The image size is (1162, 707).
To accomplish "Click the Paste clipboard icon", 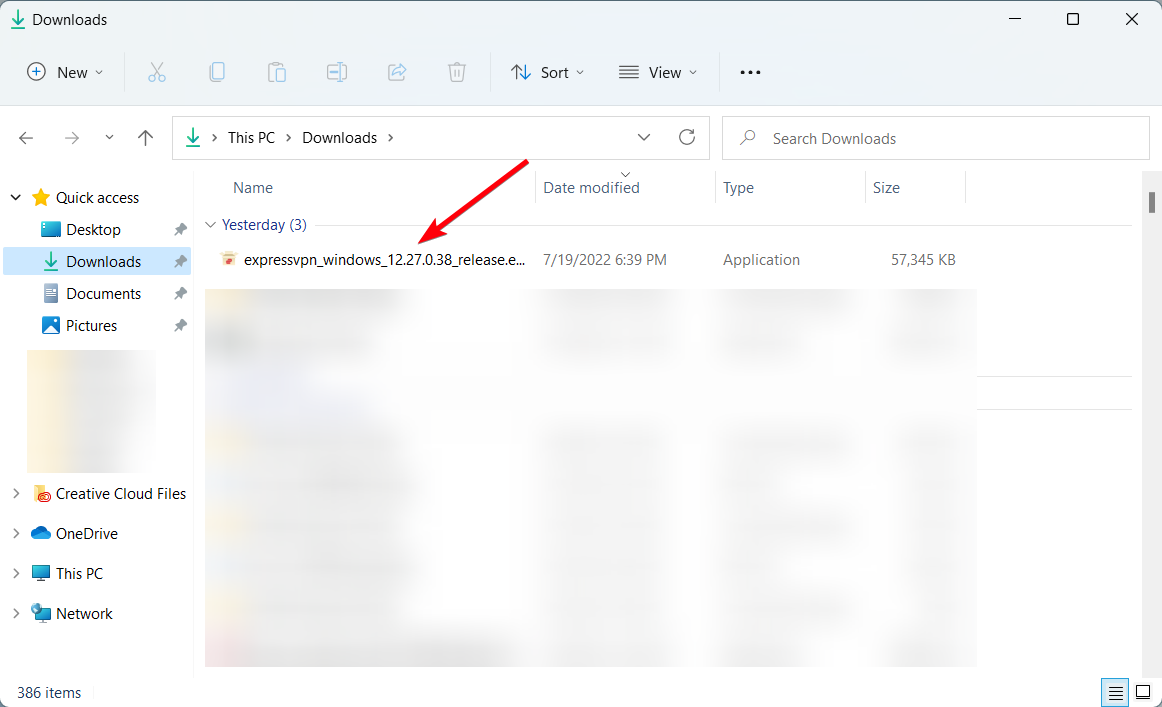I will [x=276, y=72].
